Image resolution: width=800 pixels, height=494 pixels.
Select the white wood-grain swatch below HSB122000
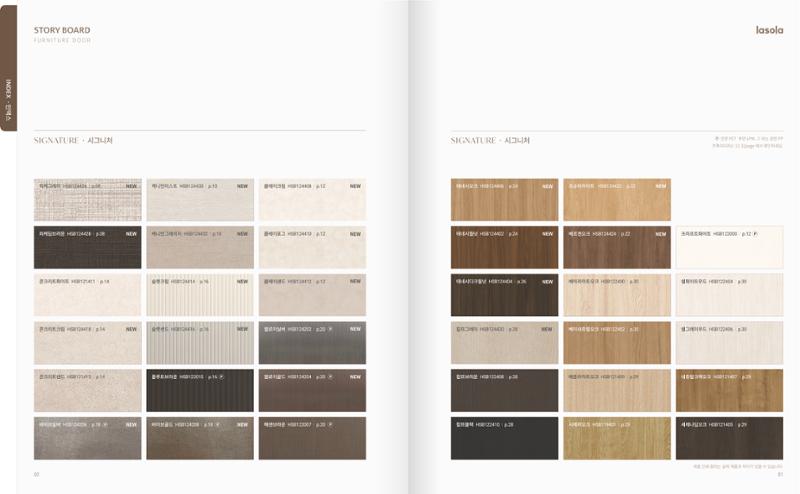730,295
